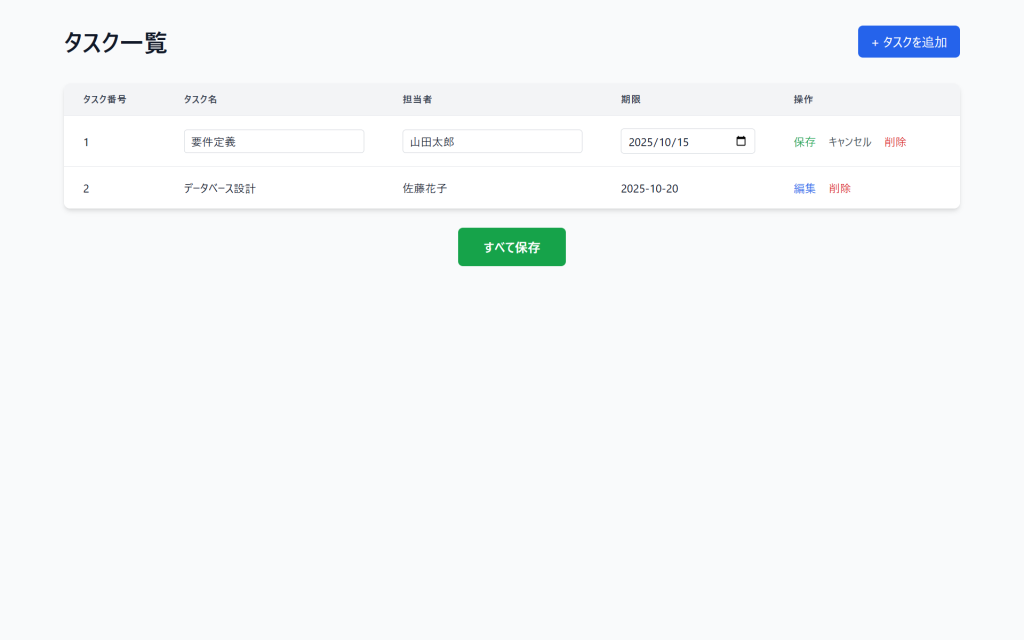Click the 期限 column header
1024x640 pixels.
630,100
